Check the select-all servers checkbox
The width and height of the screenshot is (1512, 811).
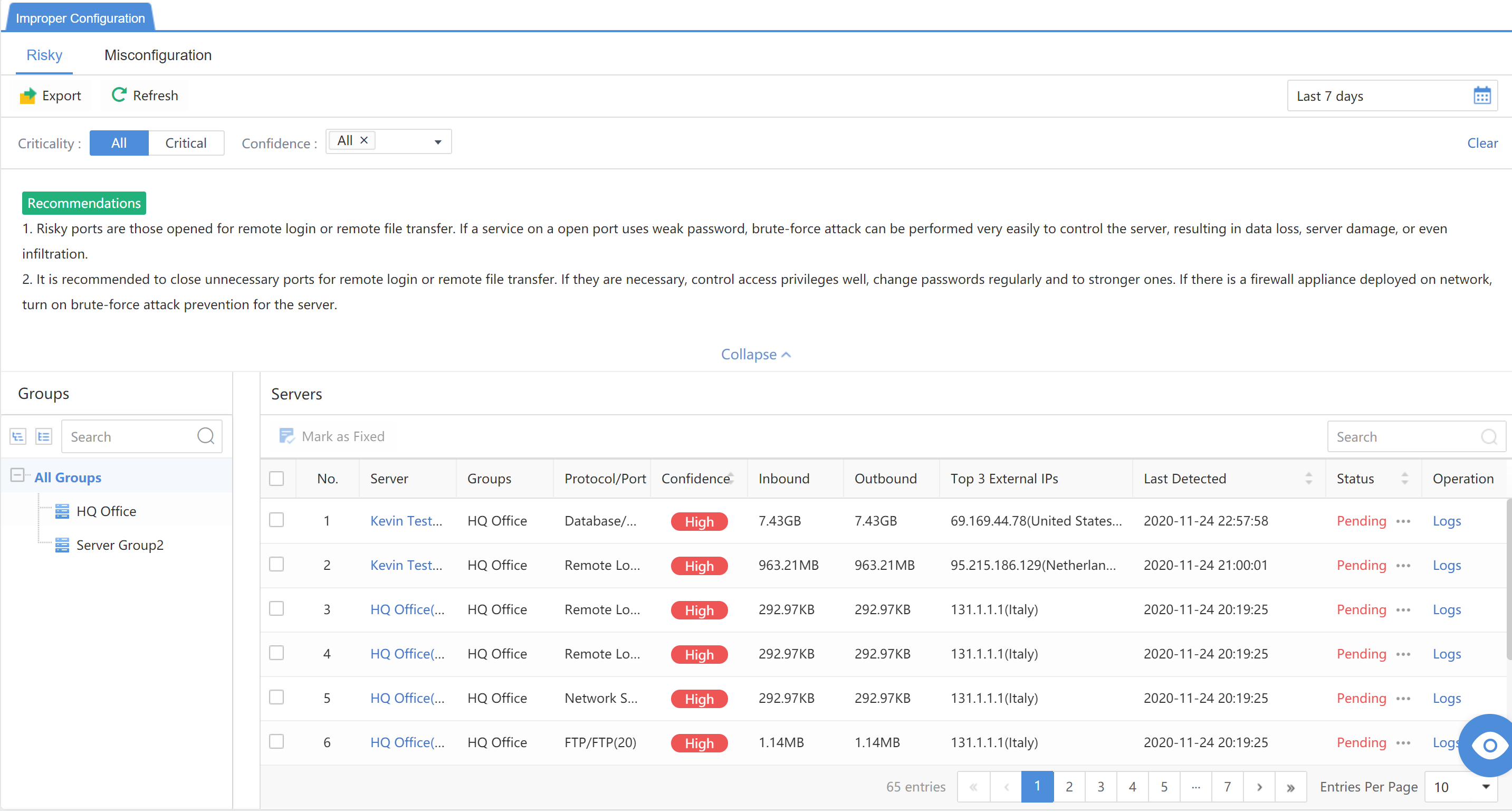tap(276, 479)
